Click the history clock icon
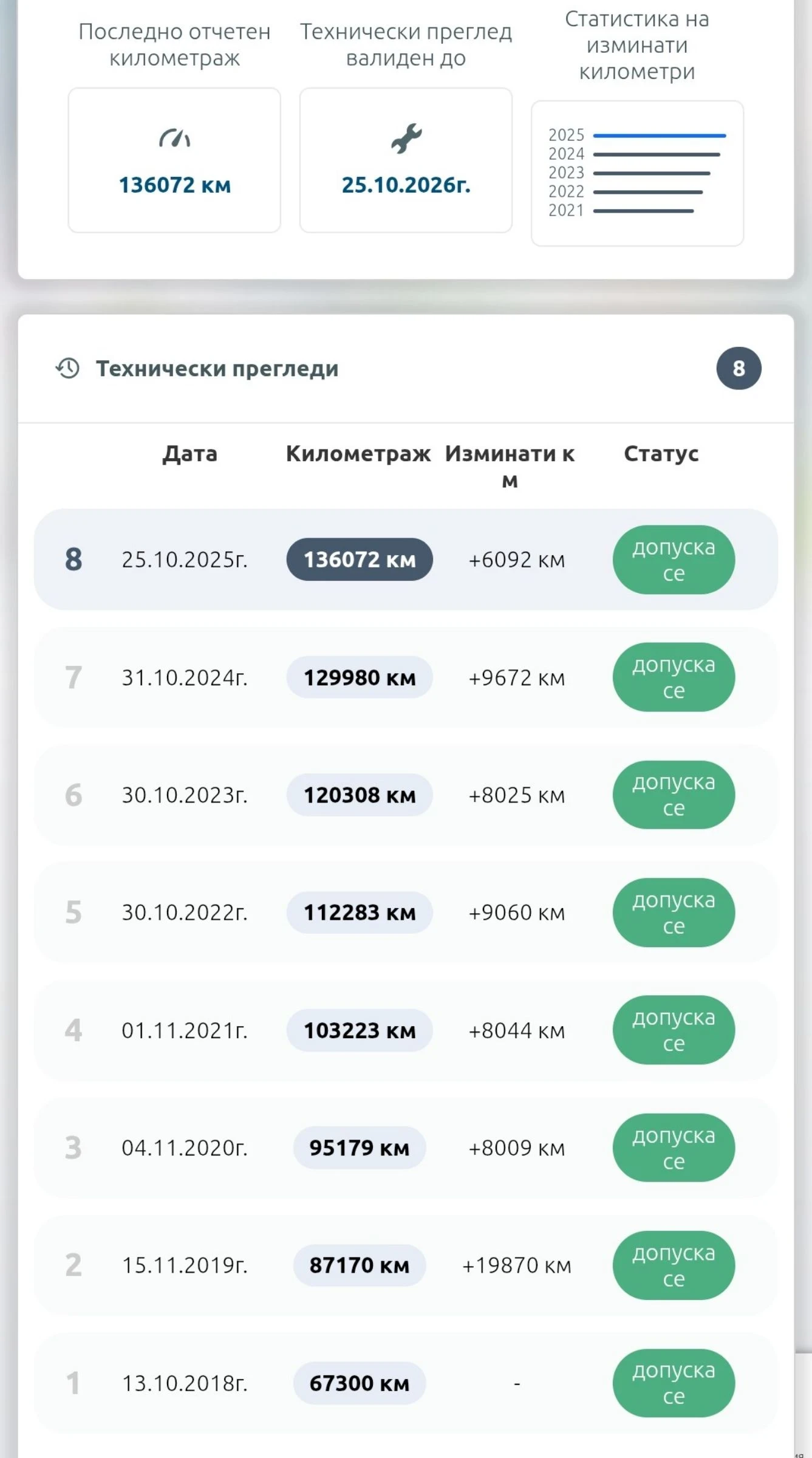Viewport: 812px width, 1458px height. (67, 368)
